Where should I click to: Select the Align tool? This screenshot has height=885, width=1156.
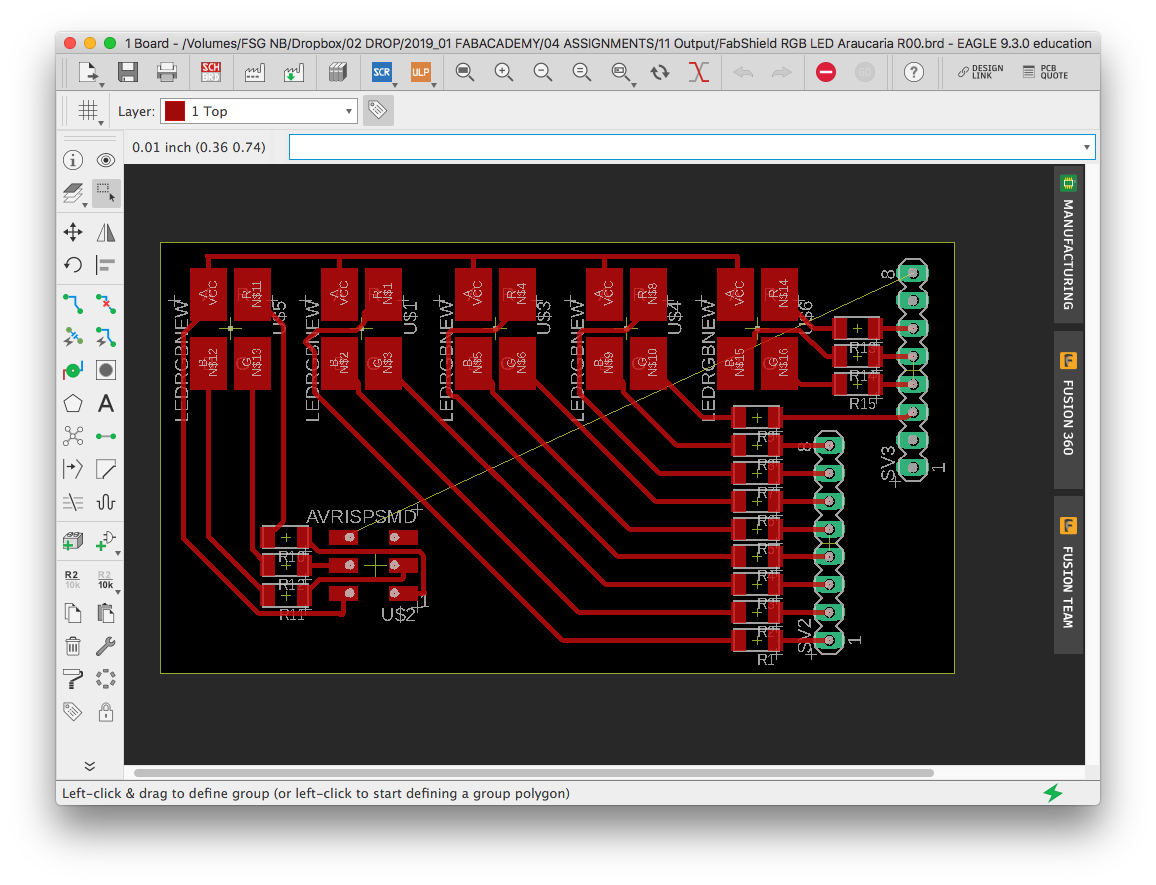coord(105,265)
